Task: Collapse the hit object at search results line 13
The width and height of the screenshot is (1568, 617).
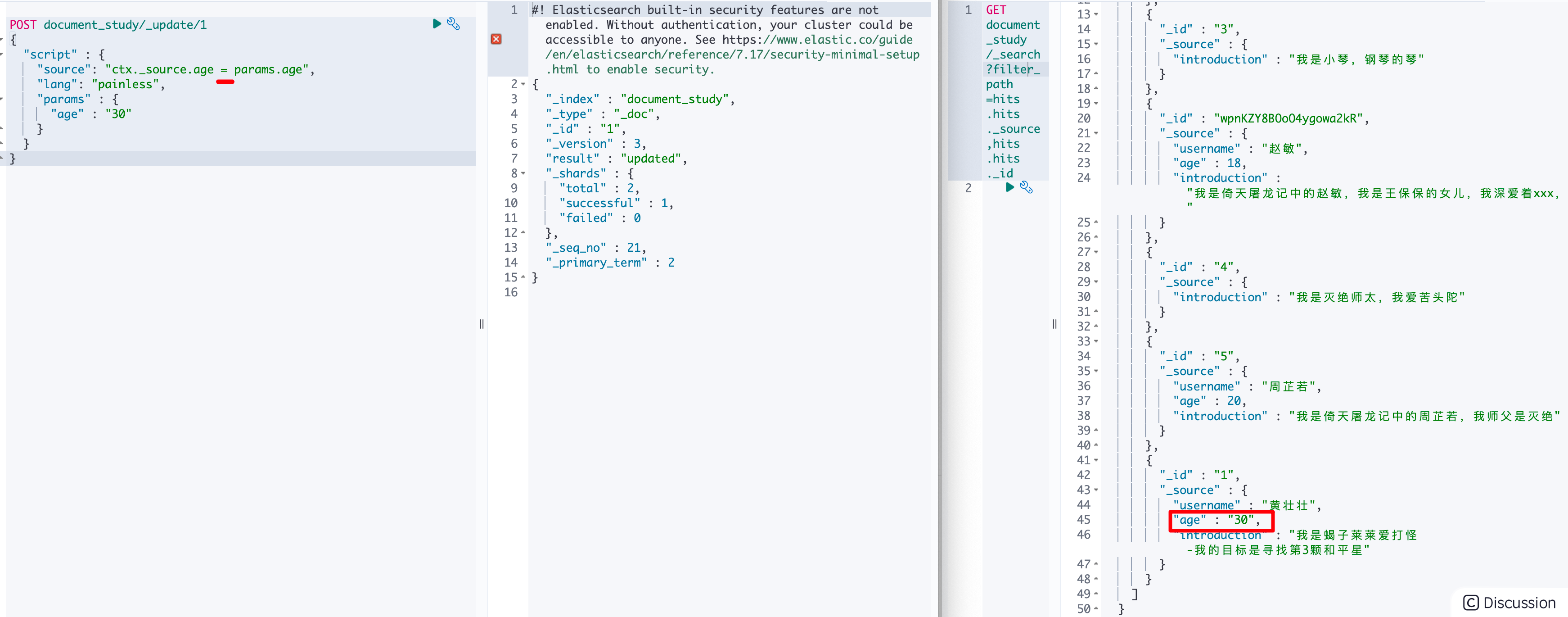Action: (1096, 14)
